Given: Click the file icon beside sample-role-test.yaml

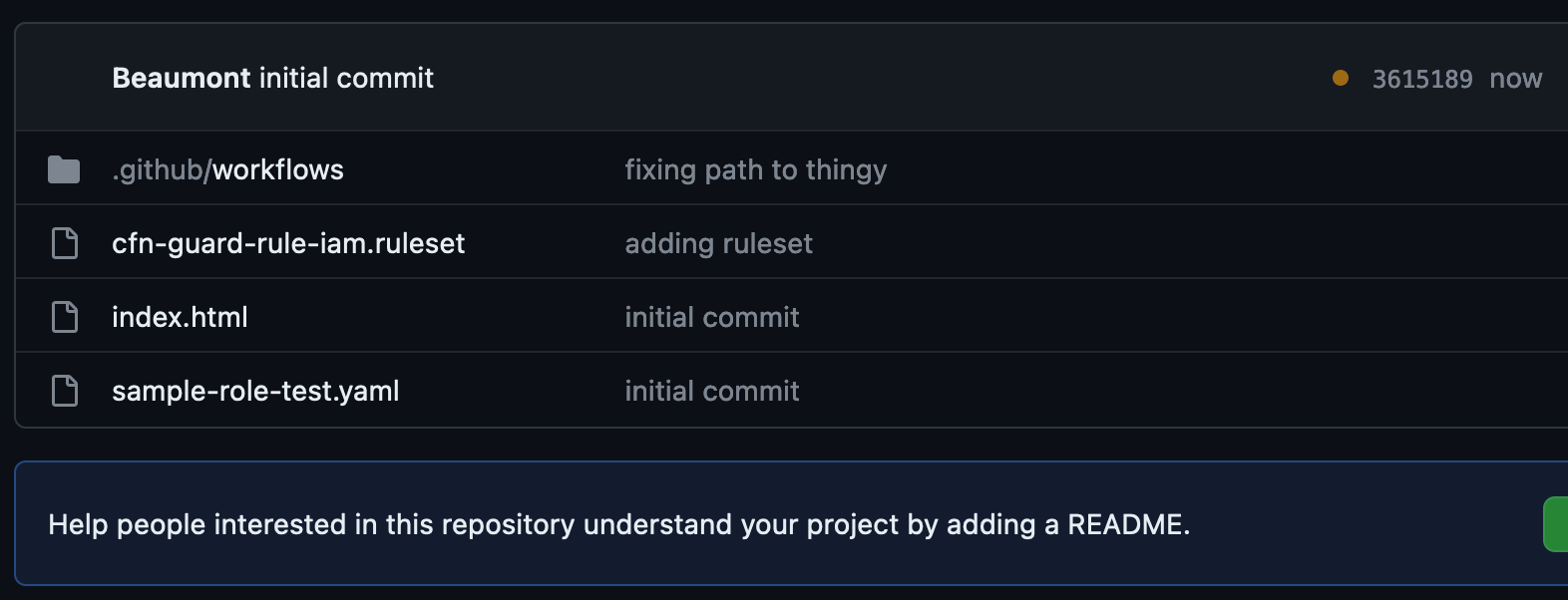Looking at the screenshot, I should (x=64, y=390).
